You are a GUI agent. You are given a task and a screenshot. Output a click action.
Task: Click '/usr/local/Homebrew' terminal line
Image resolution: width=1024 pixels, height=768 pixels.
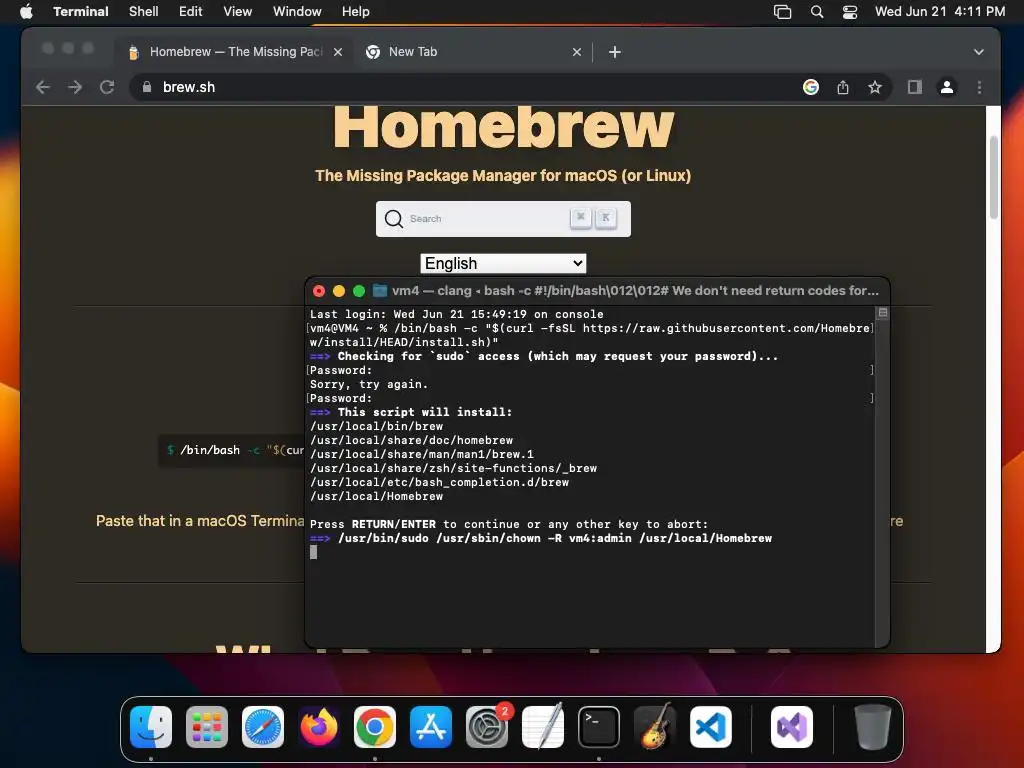coord(376,496)
